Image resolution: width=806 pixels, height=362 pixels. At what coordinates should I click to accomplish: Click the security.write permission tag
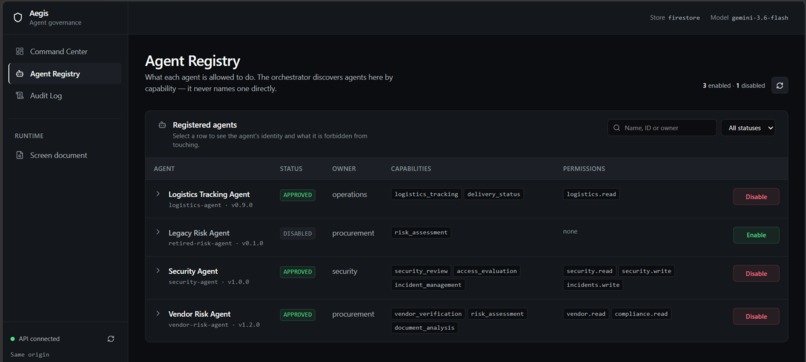646,271
